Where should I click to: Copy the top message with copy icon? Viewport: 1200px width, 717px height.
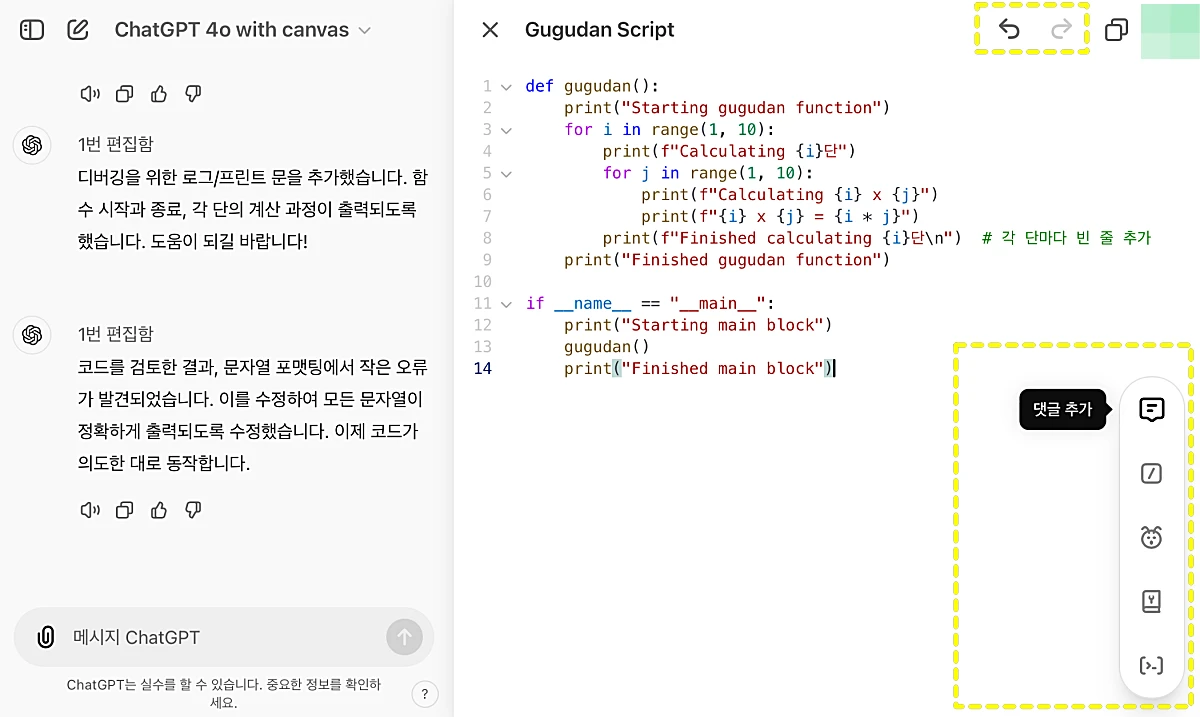(125, 94)
